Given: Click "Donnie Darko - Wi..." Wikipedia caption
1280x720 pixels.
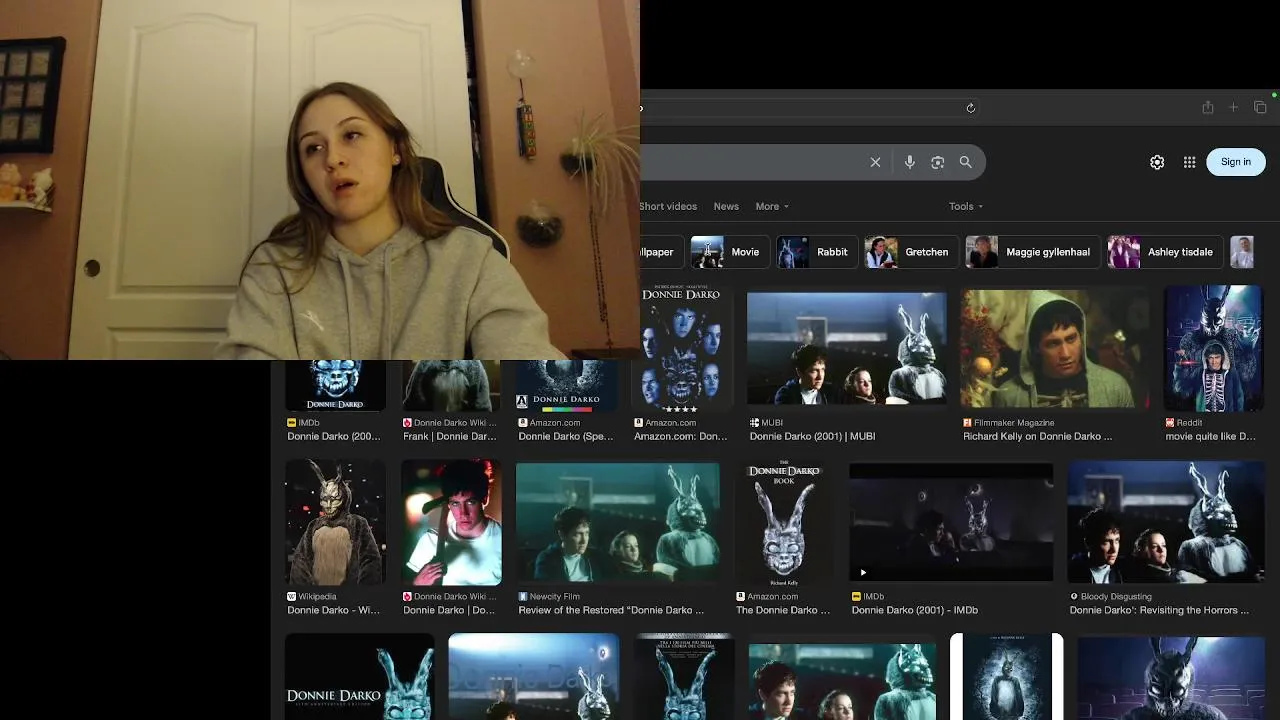Looking at the screenshot, I should click(x=333, y=610).
